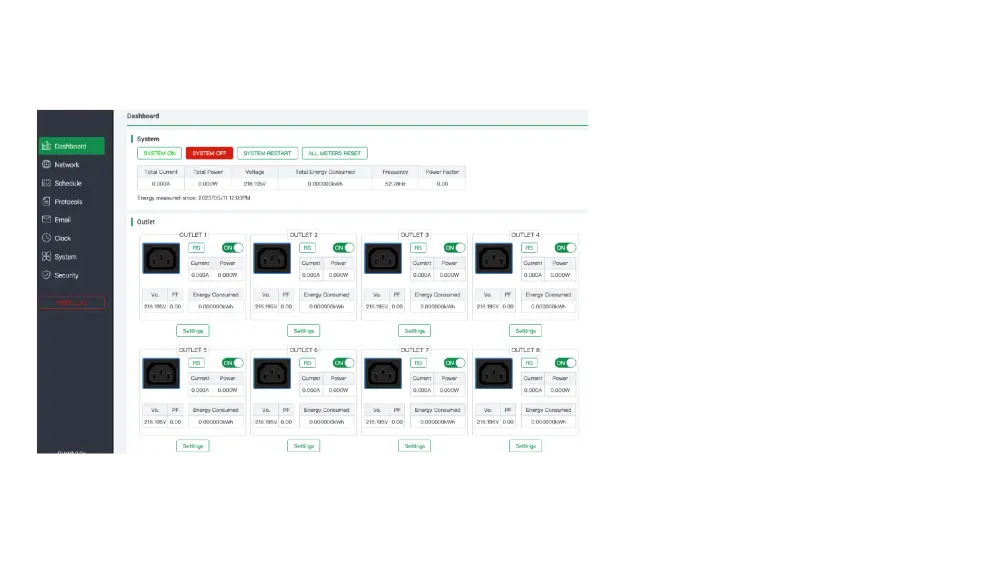Select the Dashboard chart icon in the sidebar
The height and width of the screenshot is (563, 1000).
click(47, 146)
